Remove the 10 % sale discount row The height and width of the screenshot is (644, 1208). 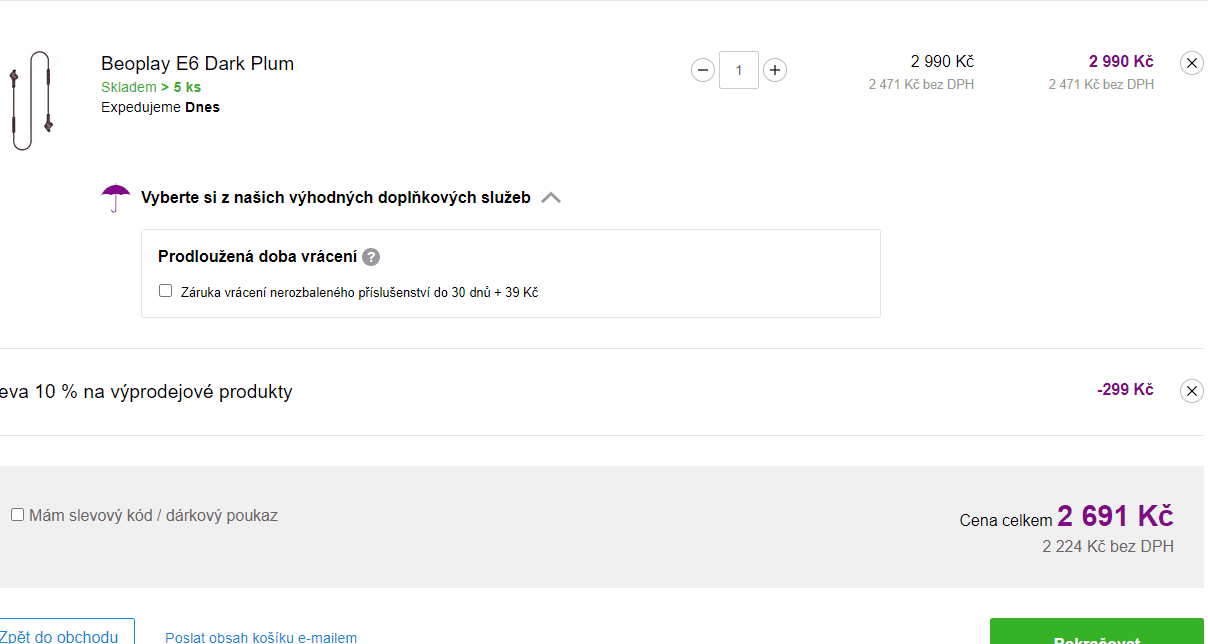point(1192,391)
